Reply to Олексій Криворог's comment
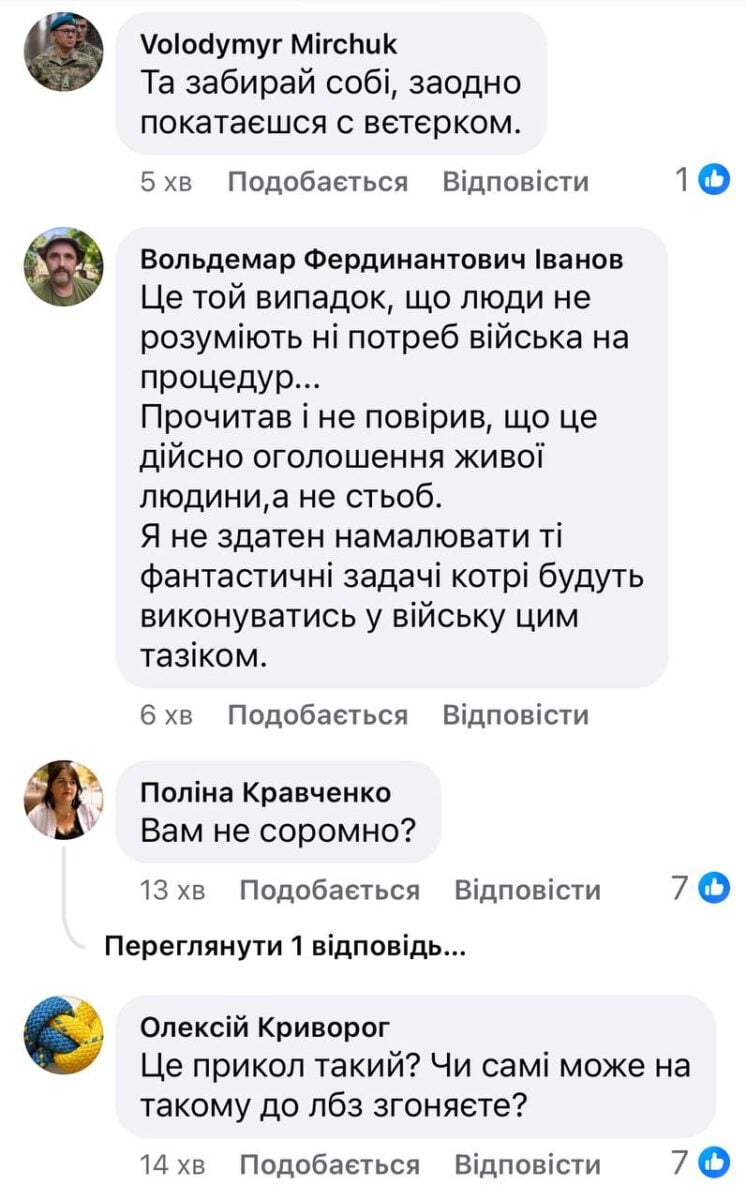 pyautogui.click(x=528, y=1165)
